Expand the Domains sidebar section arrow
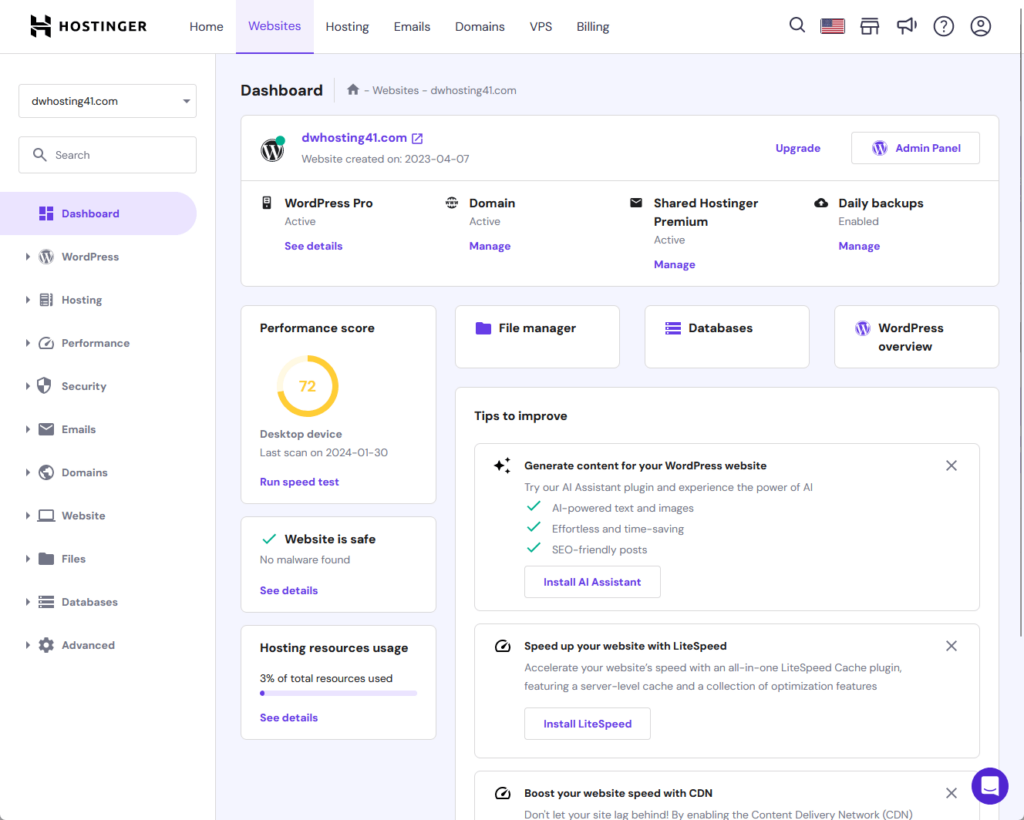Viewport: 1024px width, 820px height. 27,472
